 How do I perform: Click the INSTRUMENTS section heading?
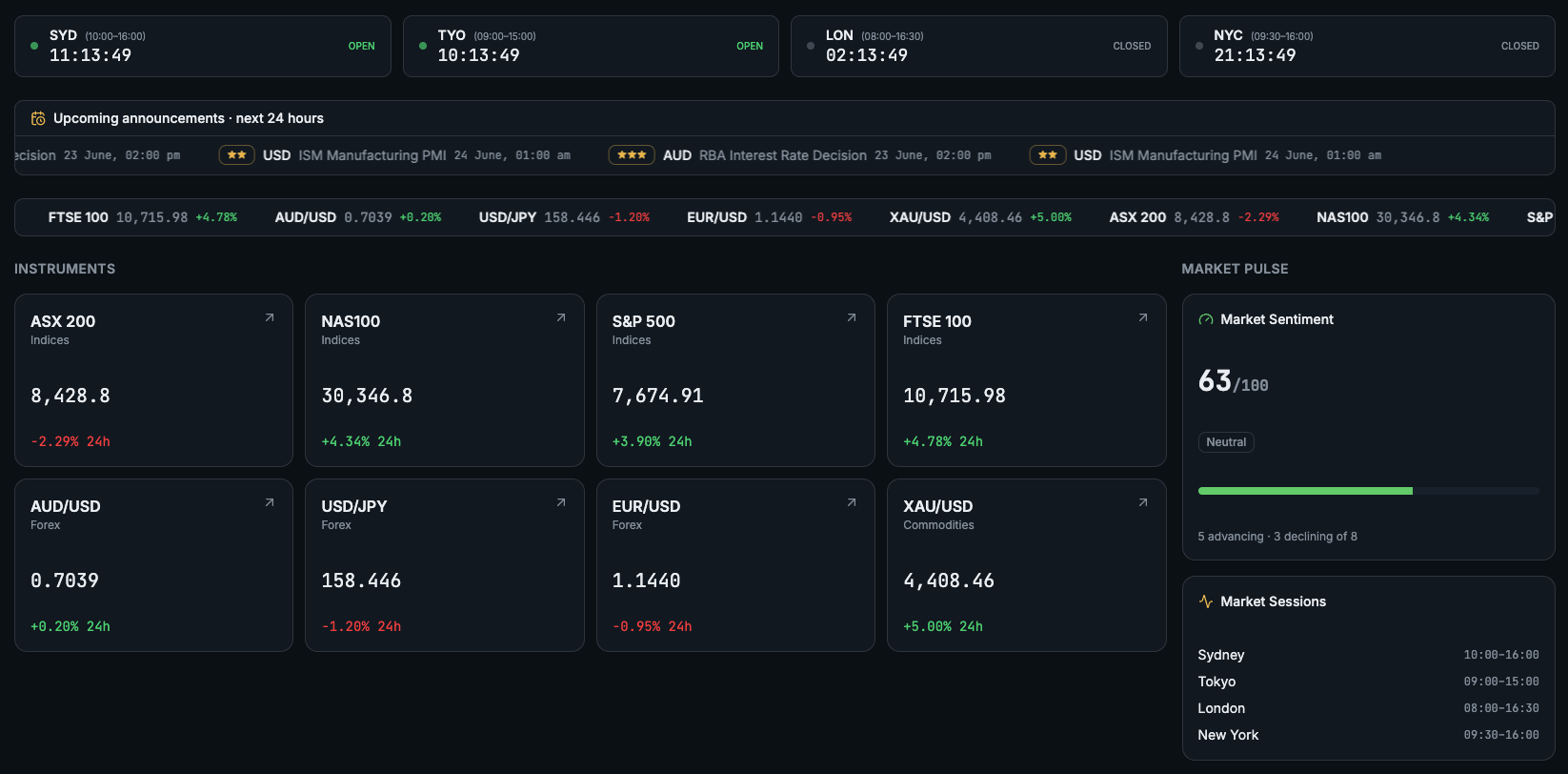65,269
